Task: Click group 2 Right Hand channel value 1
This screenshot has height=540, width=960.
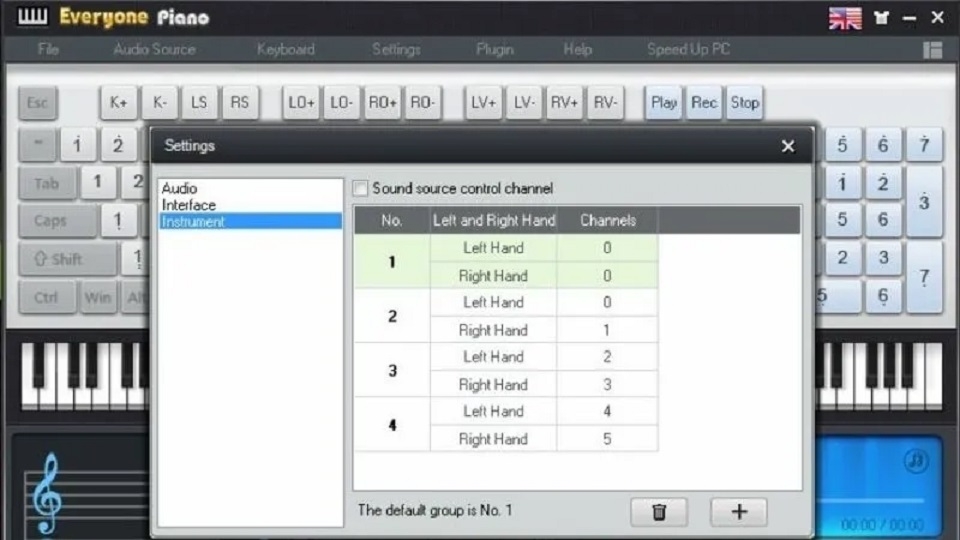Action: (x=607, y=330)
